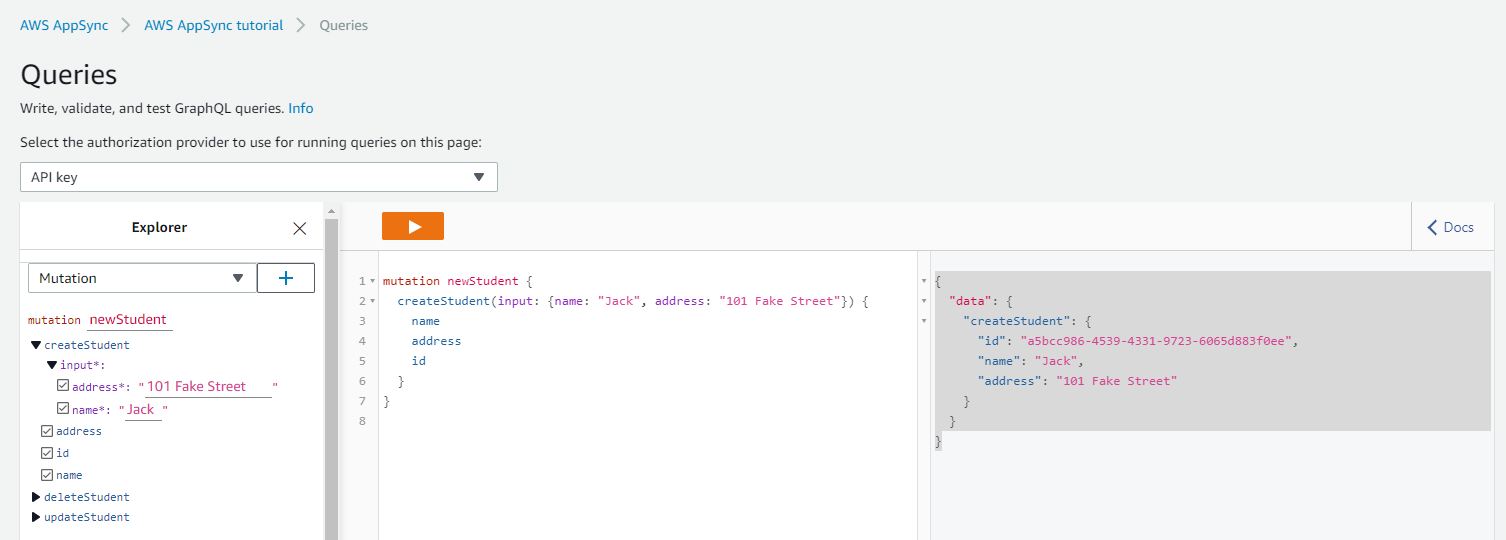Click the id field on editor line 5
Screen dimensions: 1506x540
(x=418, y=361)
